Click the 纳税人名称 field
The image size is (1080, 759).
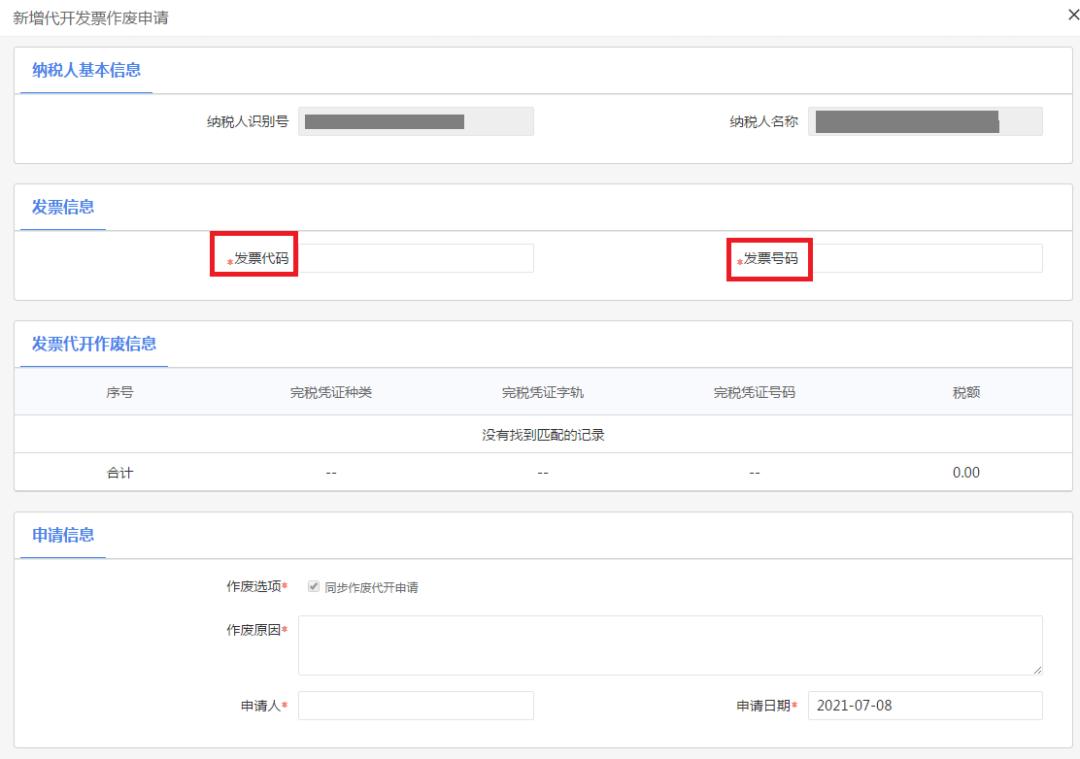[x=925, y=120]
